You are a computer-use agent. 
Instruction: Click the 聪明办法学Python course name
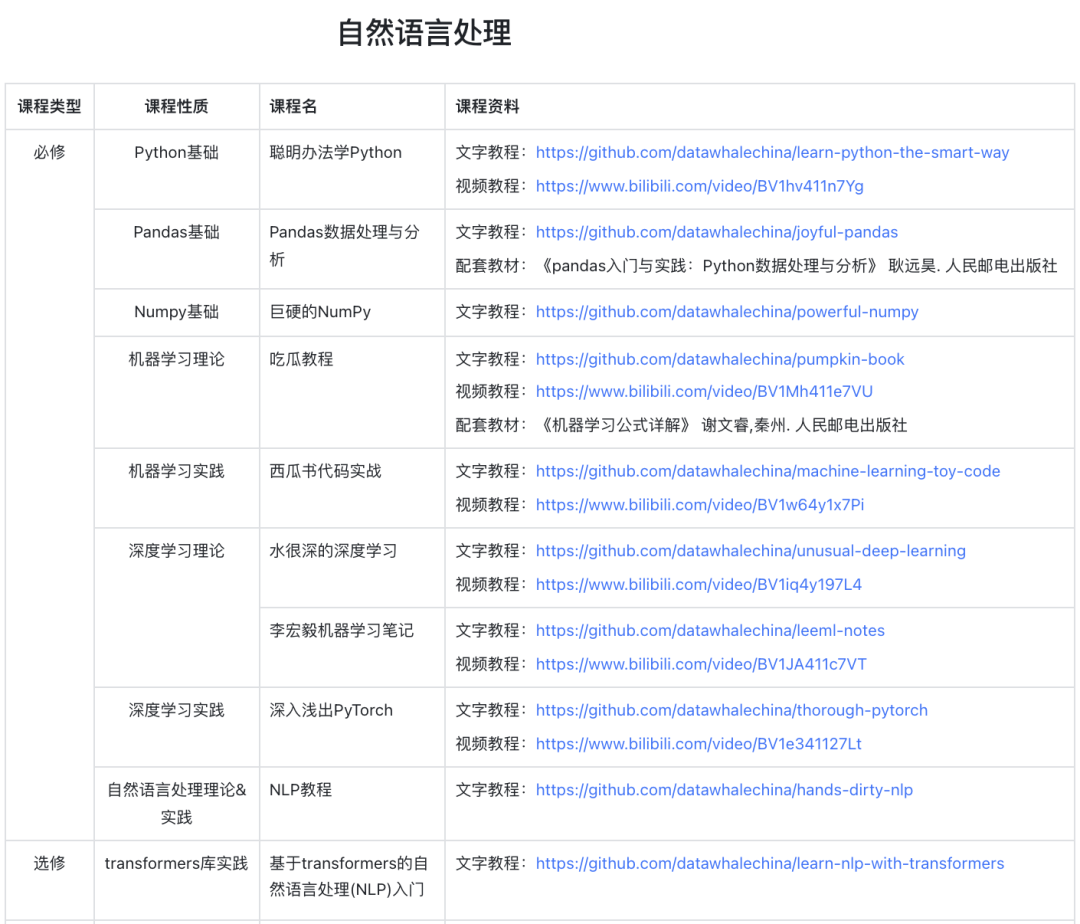tap(335, 152)
